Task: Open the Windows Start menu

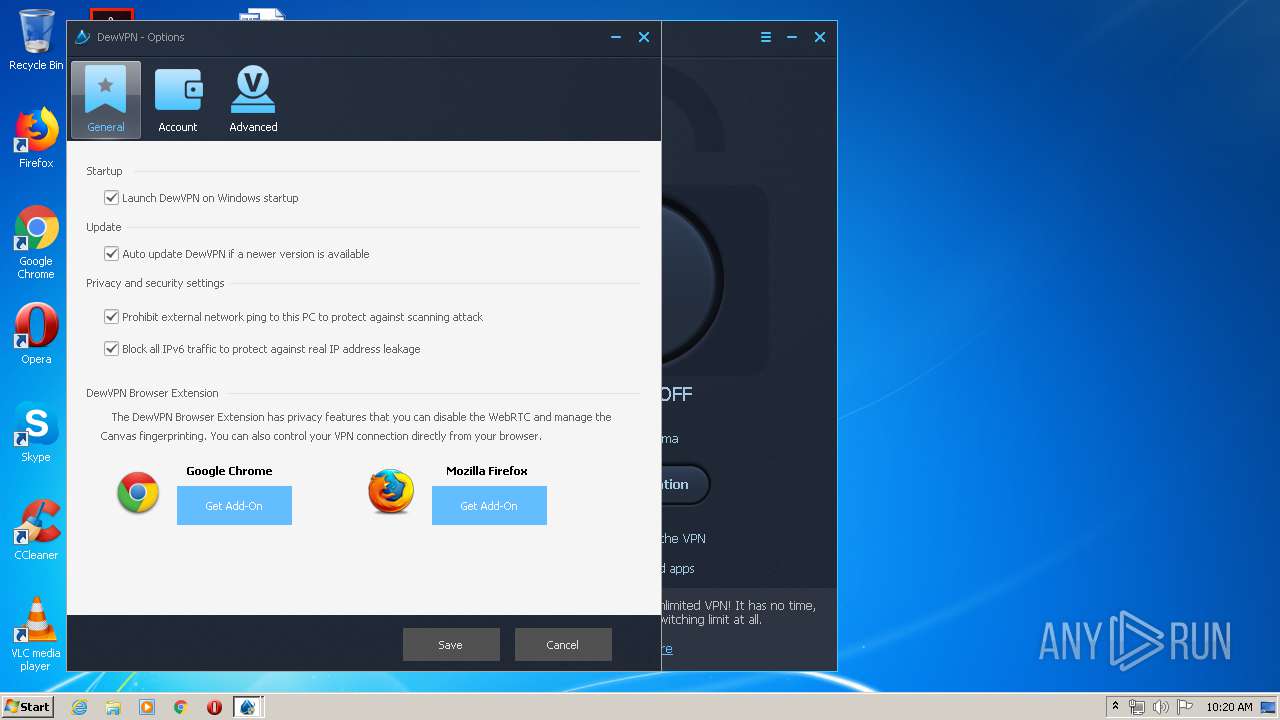Action: click(x=27, y=706)
